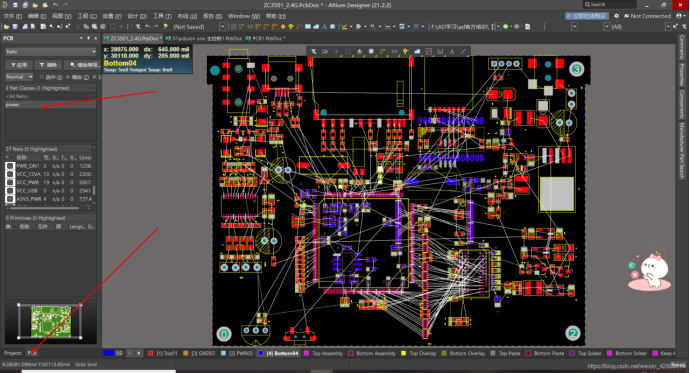Switch to the PCB1.PcbDoc document tab
Screen dimensions: 690x373
coord(265,38)
